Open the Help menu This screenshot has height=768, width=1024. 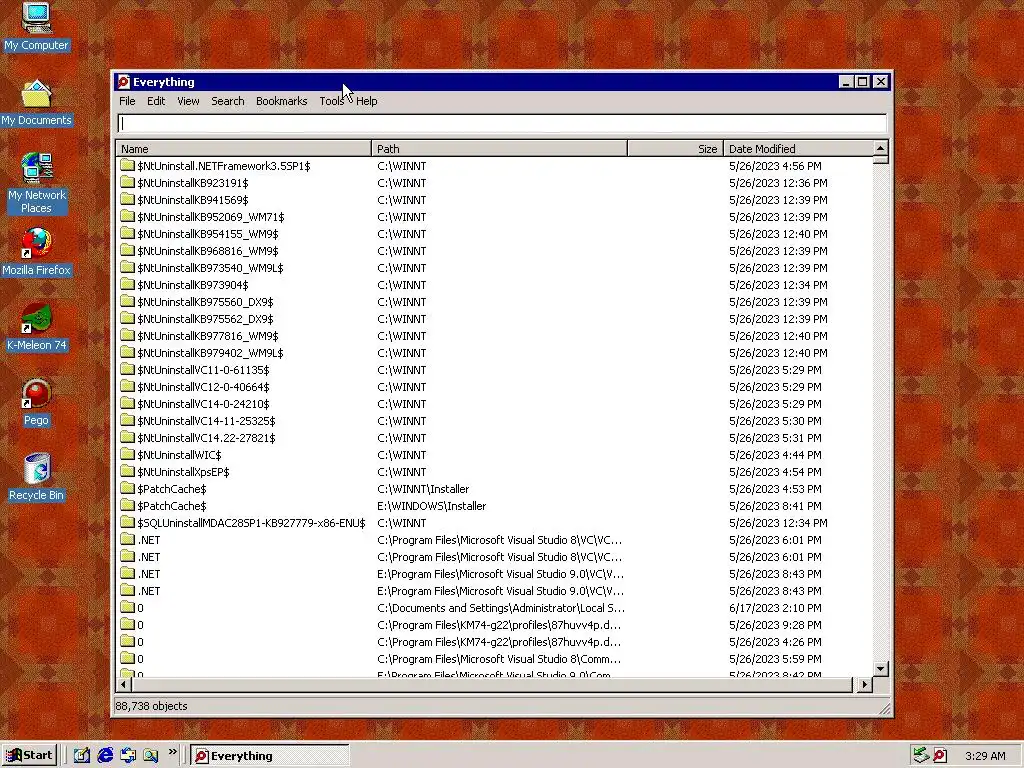coord(366,101)
